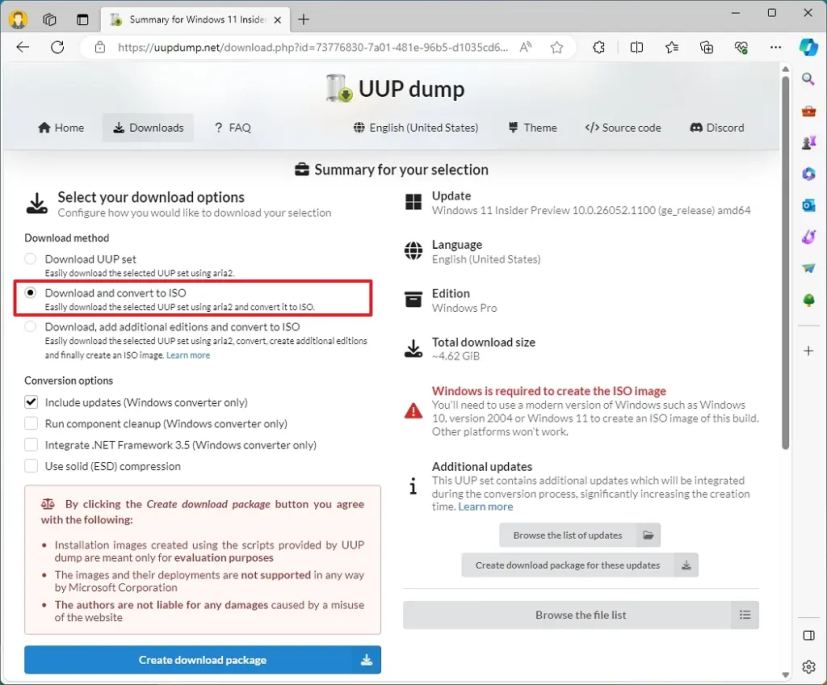The width and height of the screenshot is (827, 685).
Task: Click the address bar URL field
Action: pos(313,47)
